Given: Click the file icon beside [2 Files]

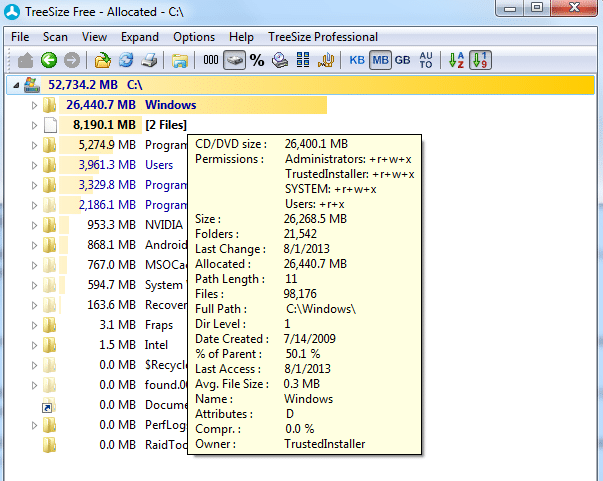Looking at the screenshot, I should (50, 125).
